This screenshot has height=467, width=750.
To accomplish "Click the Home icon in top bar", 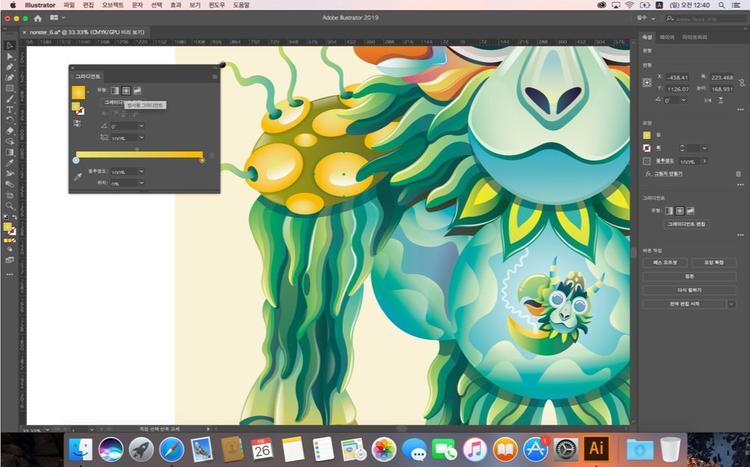I will point(38,18).
